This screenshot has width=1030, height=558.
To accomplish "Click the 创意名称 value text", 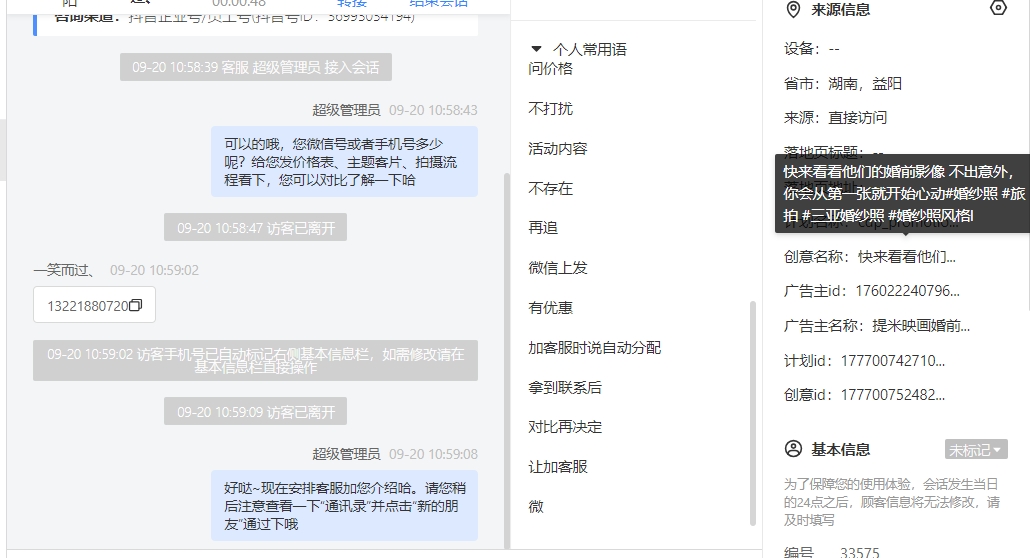I will coord(907,257).
